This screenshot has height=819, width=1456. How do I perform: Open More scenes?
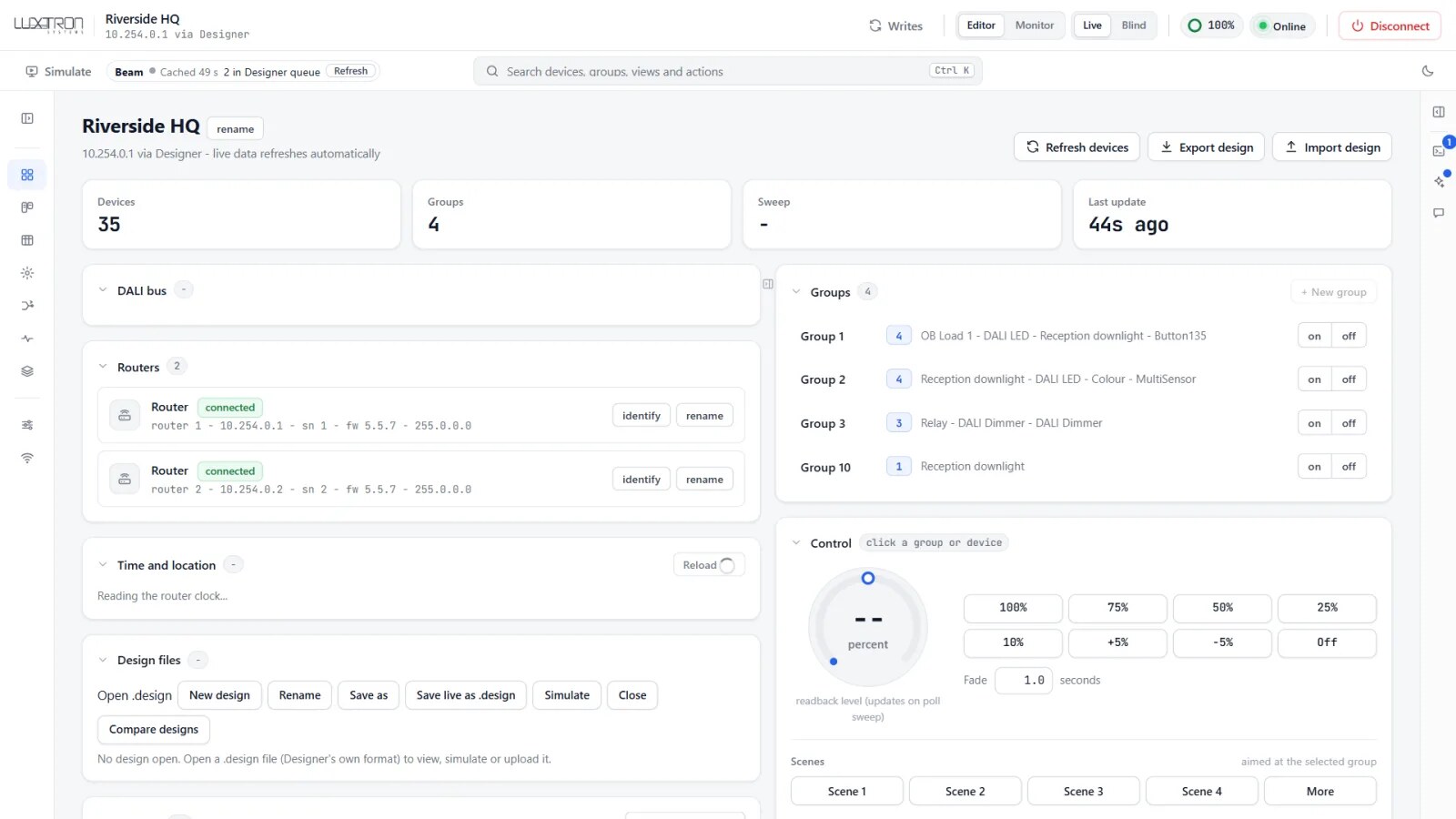tap(1319, 791)
